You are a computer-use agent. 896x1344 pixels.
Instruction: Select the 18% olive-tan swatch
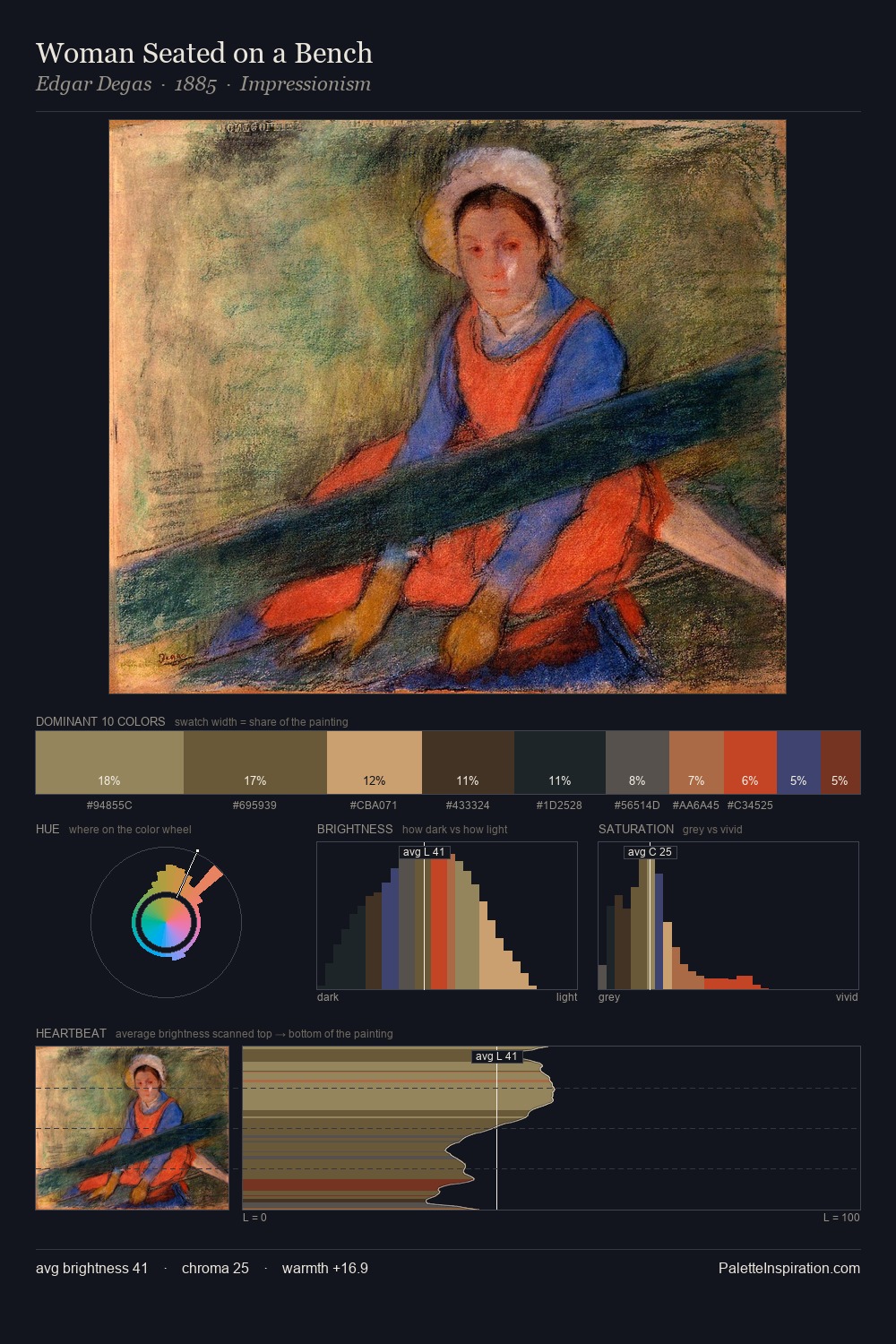(x=109, y=762)
